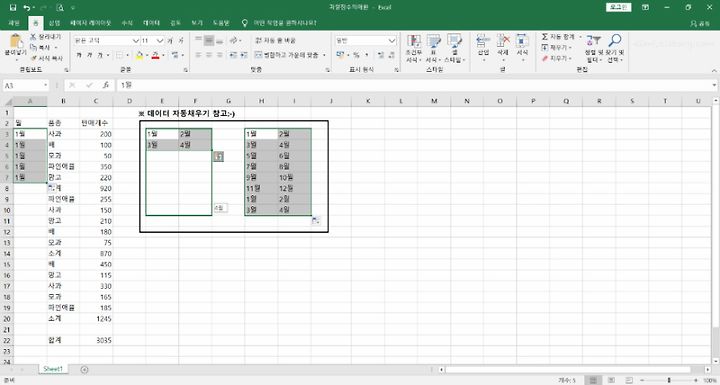Expand font color dropdown arrow
The height and width of the screenshot is (385, 720).
pyautogui.click(x=163, y=55)
